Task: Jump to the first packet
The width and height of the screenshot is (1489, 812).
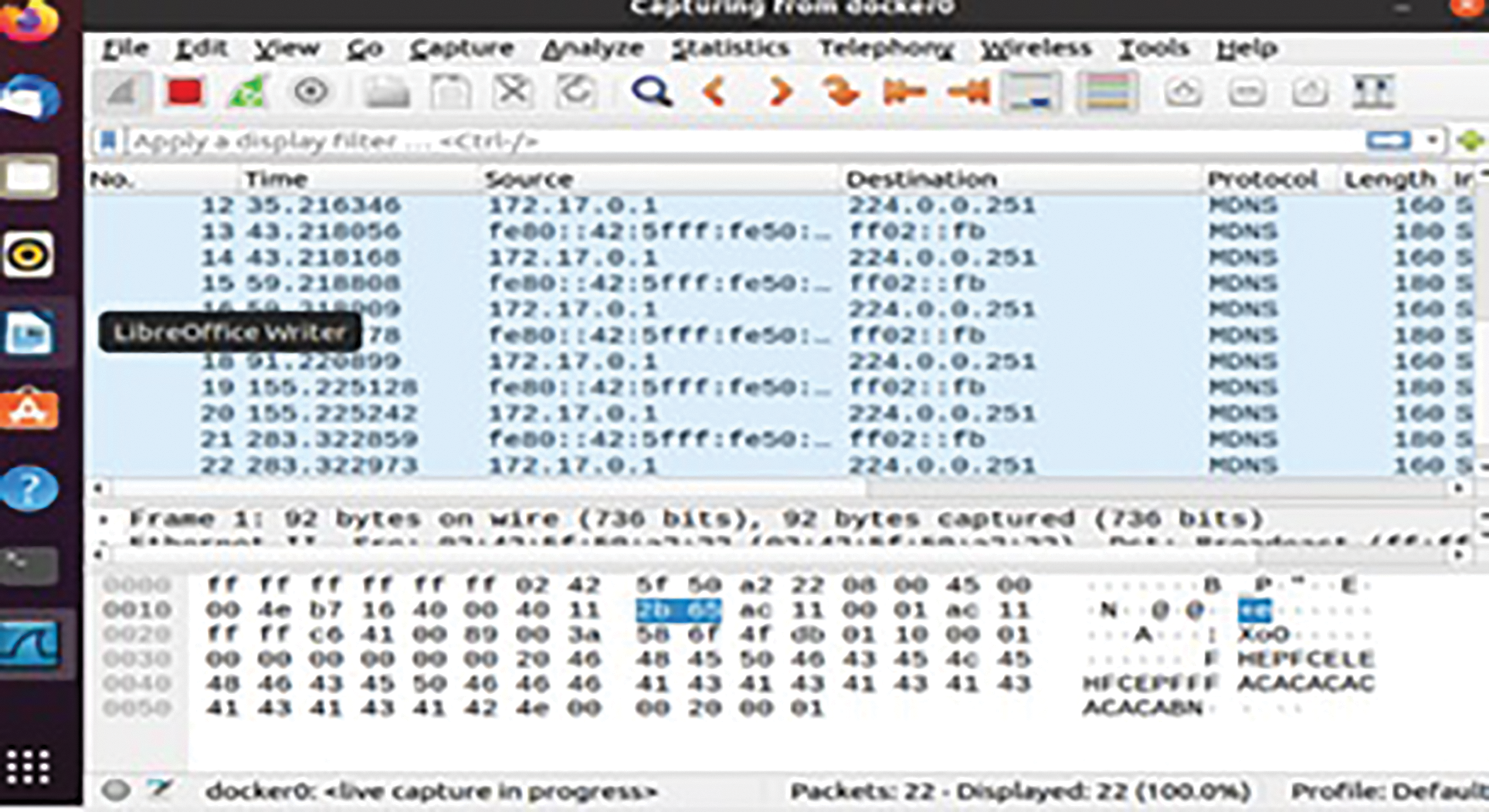Action: (904, 93)
